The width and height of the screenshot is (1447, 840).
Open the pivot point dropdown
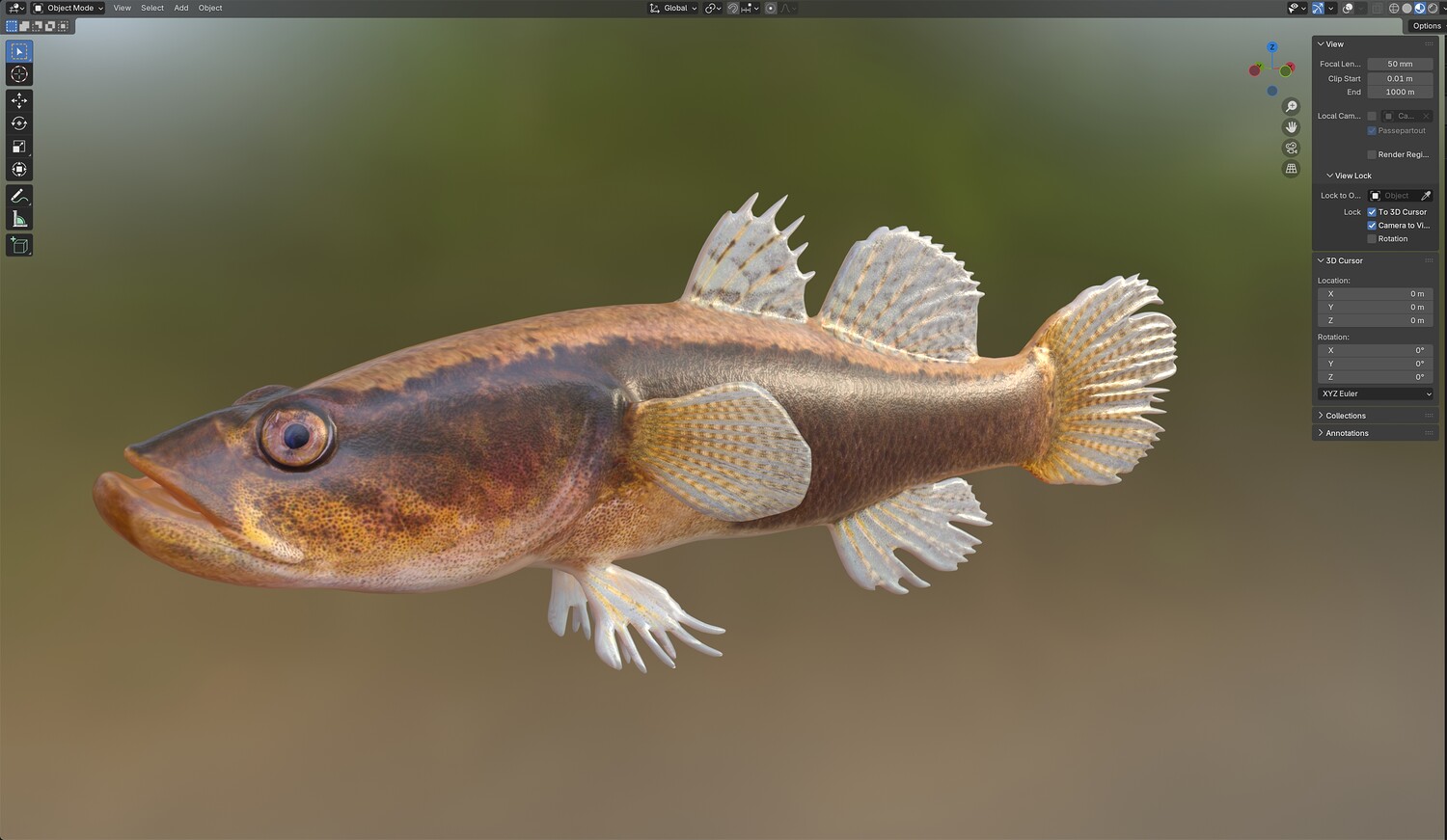click(713, 8)
